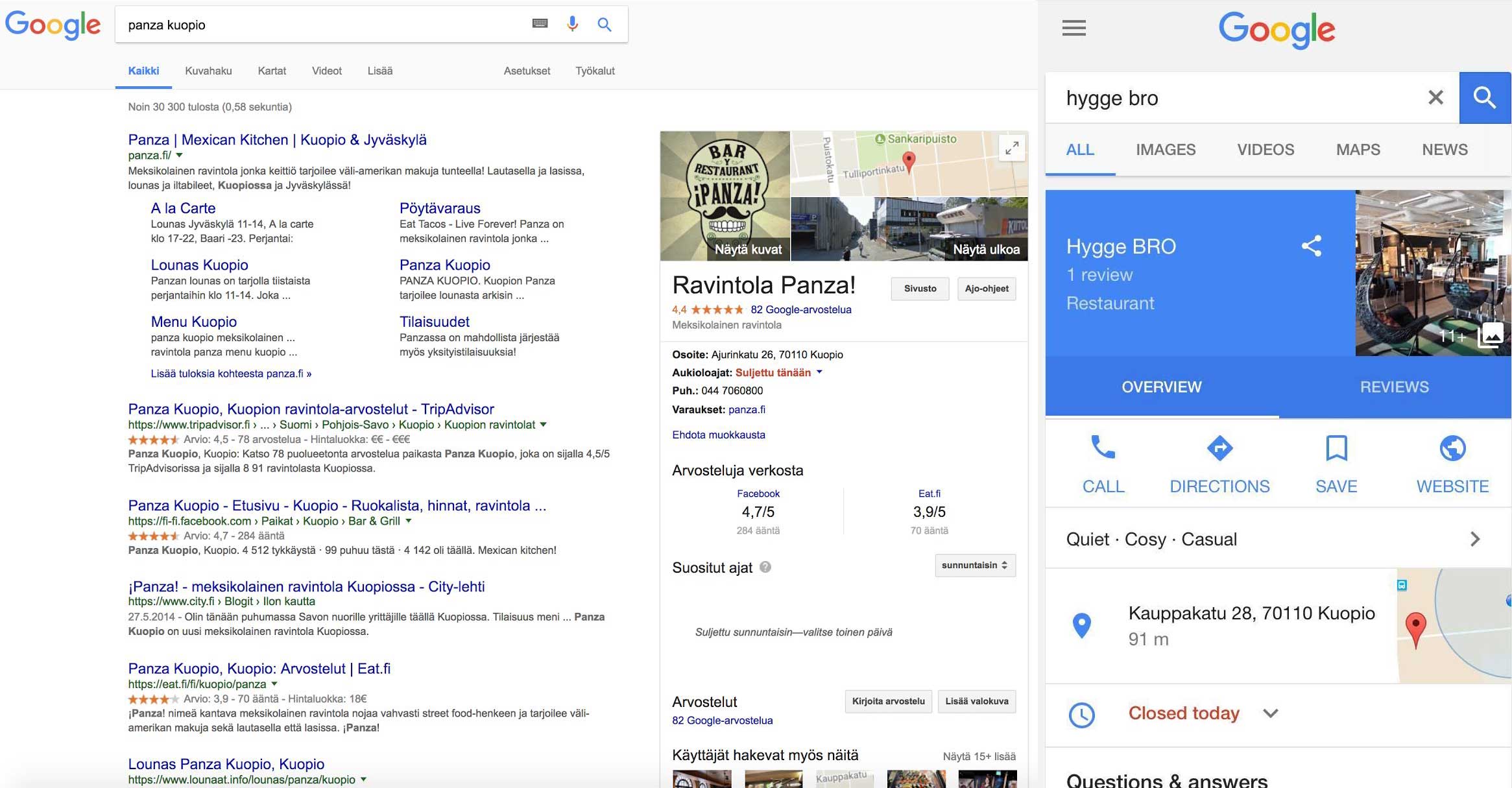The width and height of the screenshot is (1512, 788).
Task: Share the Hygge BRO listing
Action: [x=1311, y=246]
